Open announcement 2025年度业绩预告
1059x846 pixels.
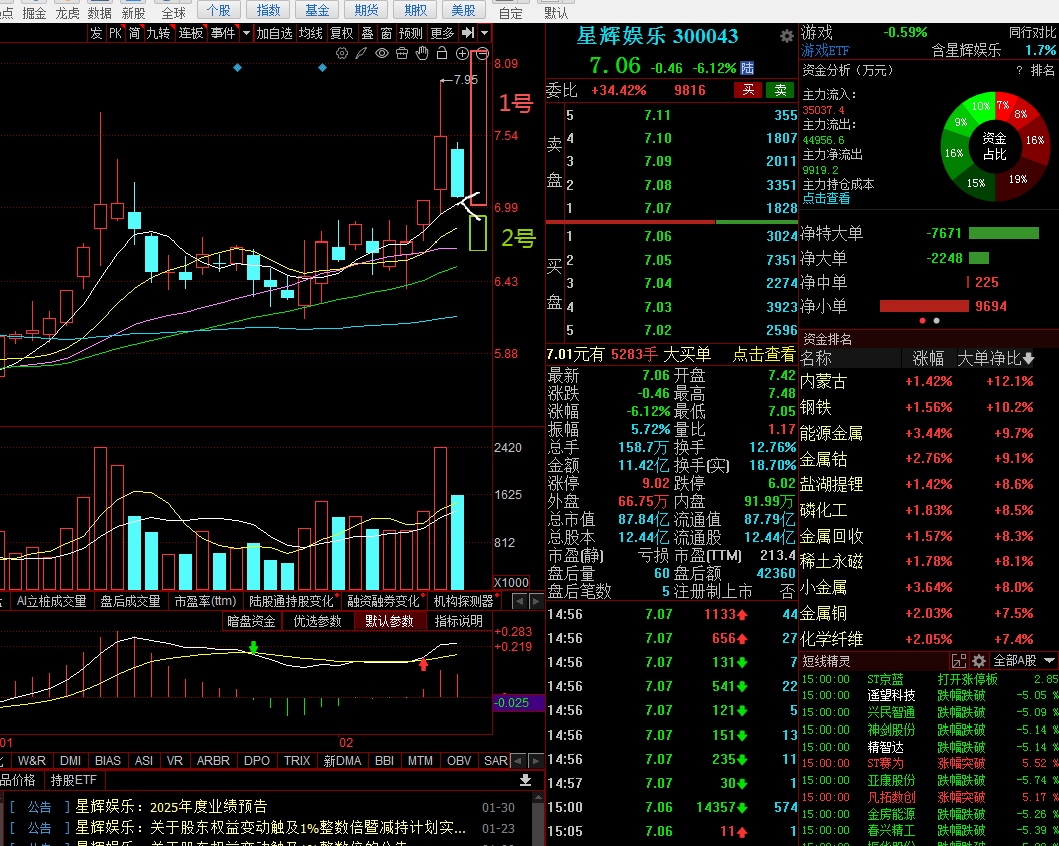coord(172,807)
